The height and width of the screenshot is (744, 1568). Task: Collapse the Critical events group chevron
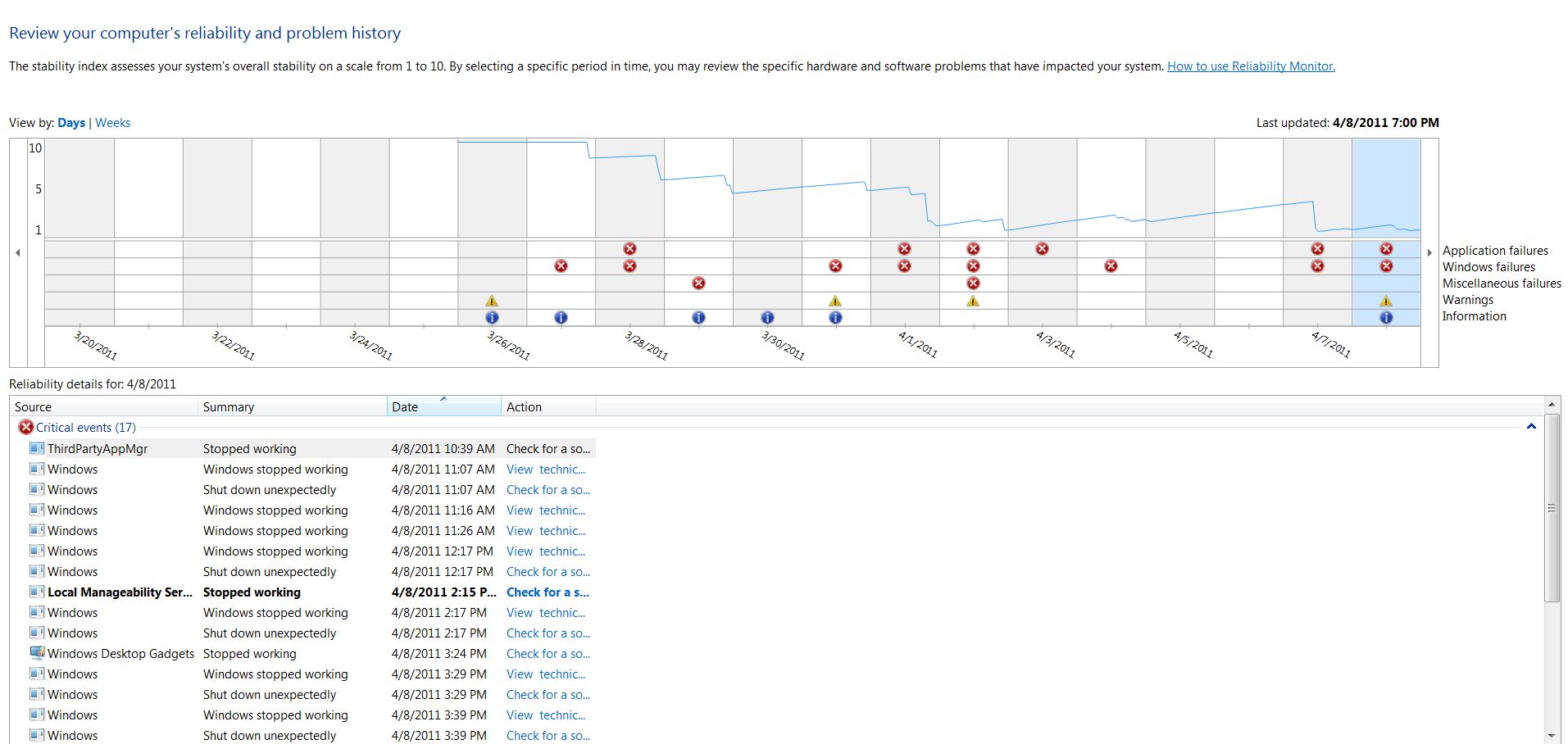pyautogui.click(x=1531, y=427)
